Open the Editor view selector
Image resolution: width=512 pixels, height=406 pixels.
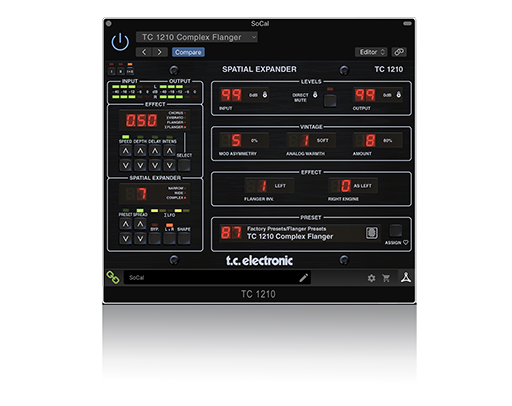(x=371, y=52)
